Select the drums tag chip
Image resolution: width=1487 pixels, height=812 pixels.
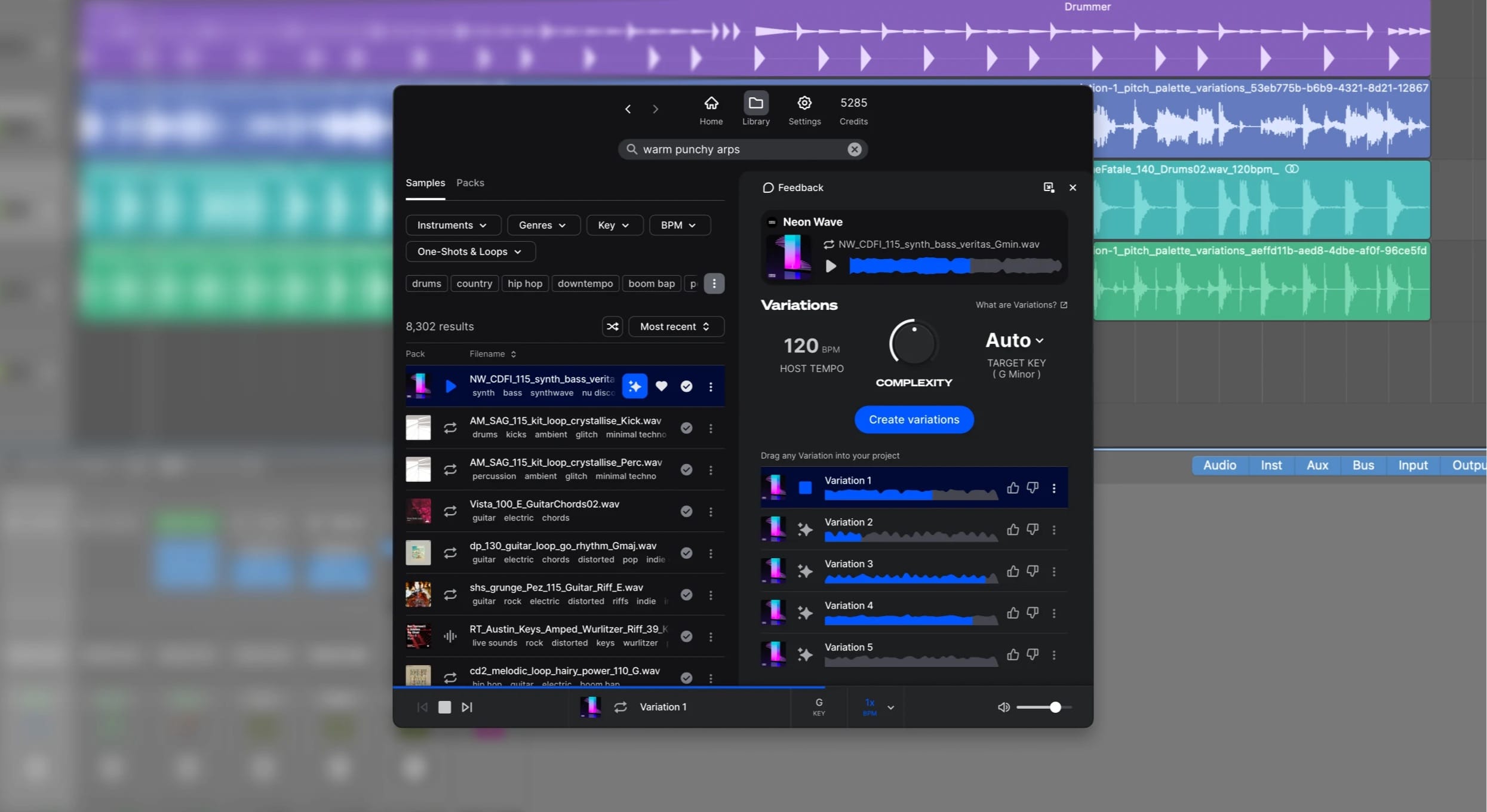point(426,284)
